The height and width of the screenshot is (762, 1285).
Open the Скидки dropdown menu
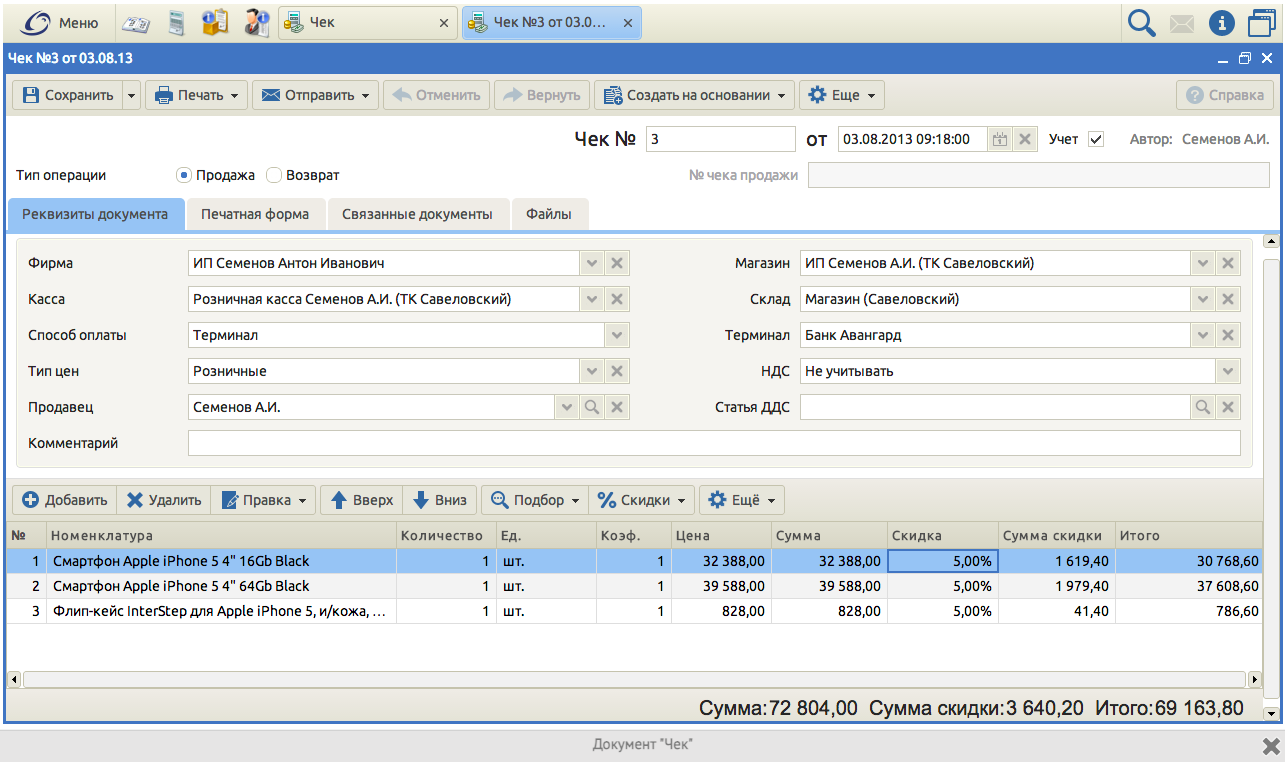[643, 500]
